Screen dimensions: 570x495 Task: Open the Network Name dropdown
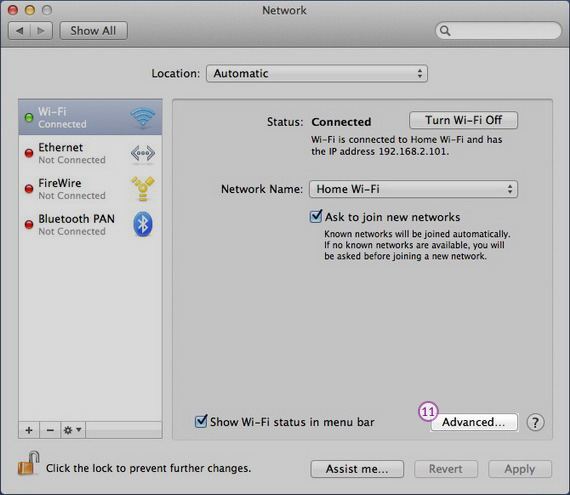(413, 189)
